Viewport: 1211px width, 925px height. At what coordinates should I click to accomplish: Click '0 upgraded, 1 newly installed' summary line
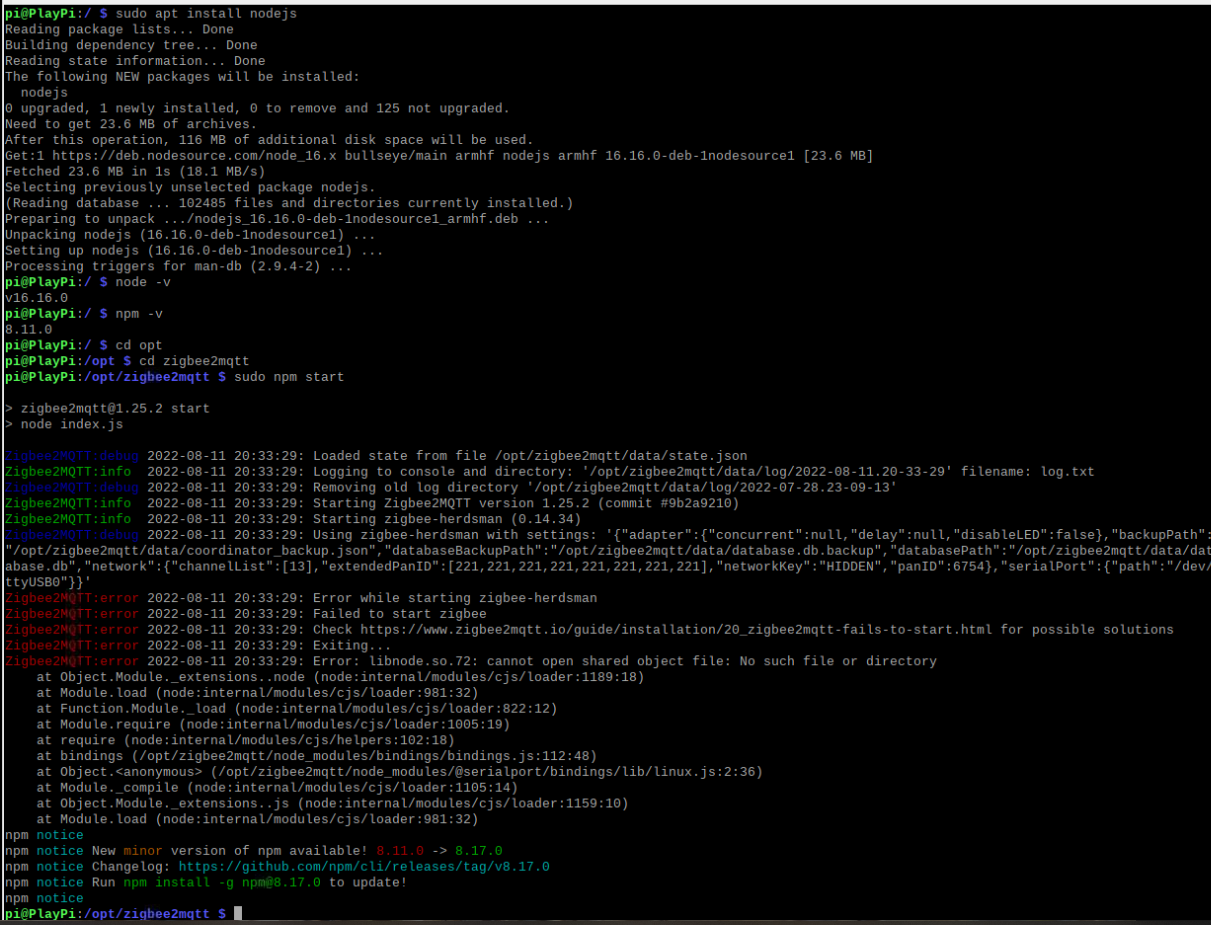click(257, 109)
